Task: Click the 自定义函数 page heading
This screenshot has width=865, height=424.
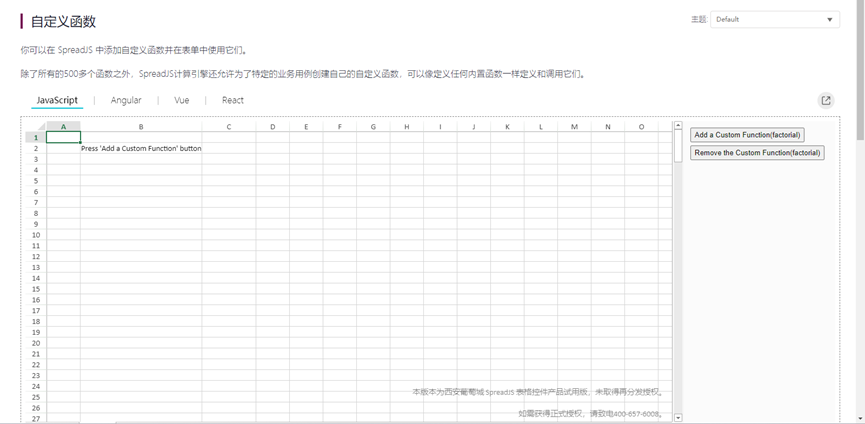Action: (x=63, y=22)
